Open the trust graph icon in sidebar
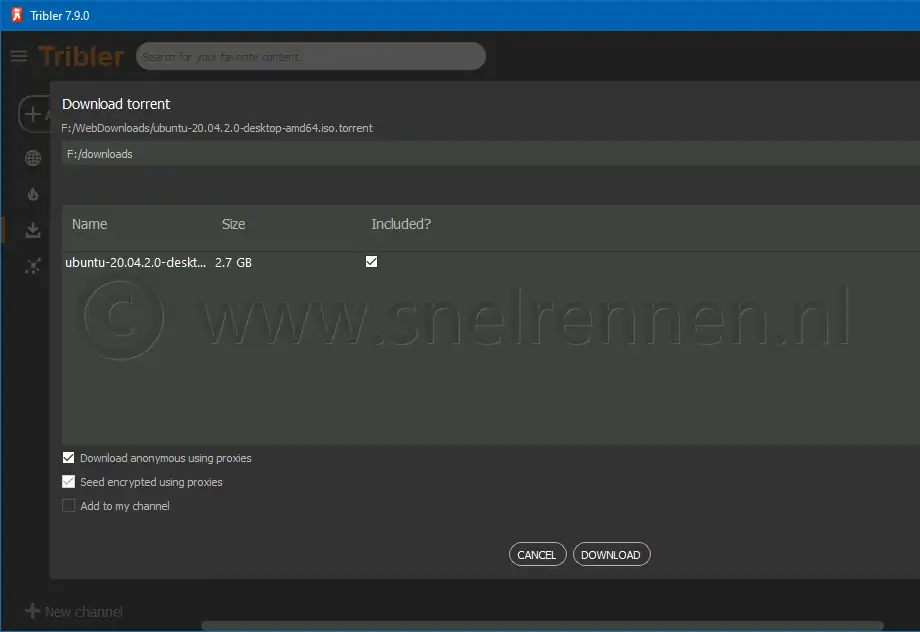Screen dimensions: 920x632 click(33, 266)
